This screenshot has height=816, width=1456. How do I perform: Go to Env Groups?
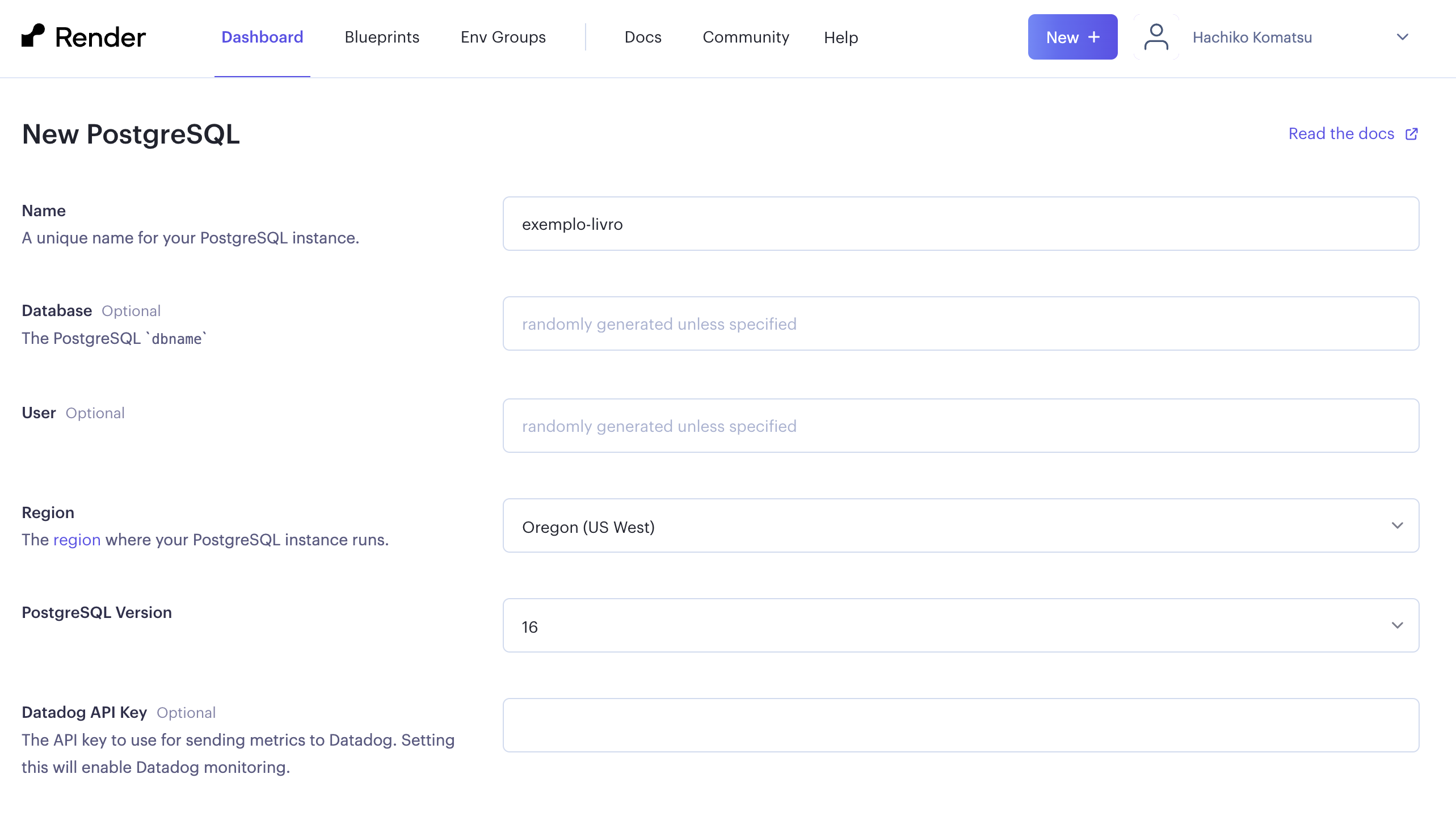click(x=503, y=37)
